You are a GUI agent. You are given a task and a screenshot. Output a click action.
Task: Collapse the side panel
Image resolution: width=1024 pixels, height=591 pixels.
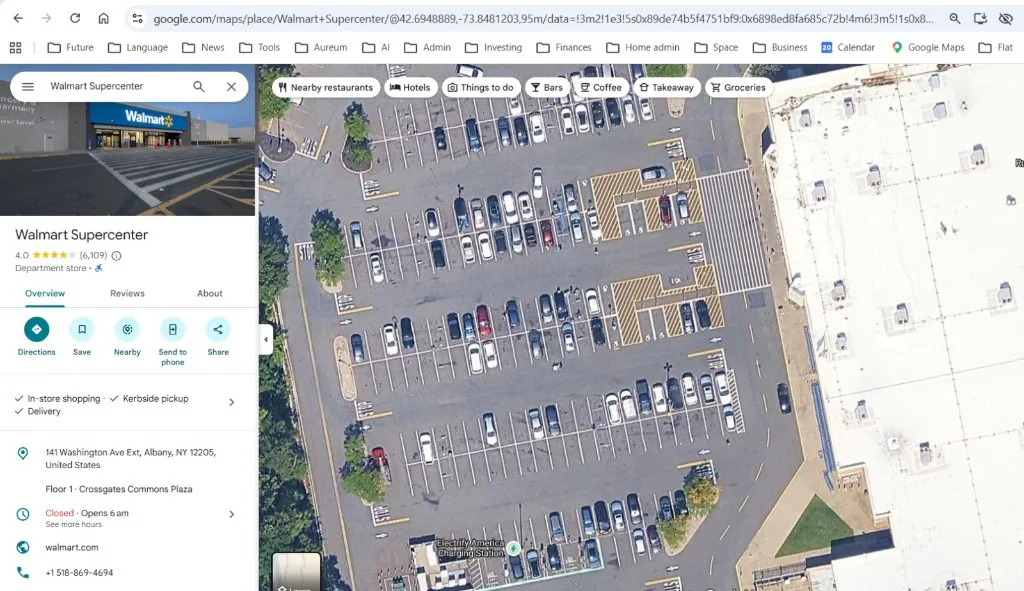click(265, 340)
